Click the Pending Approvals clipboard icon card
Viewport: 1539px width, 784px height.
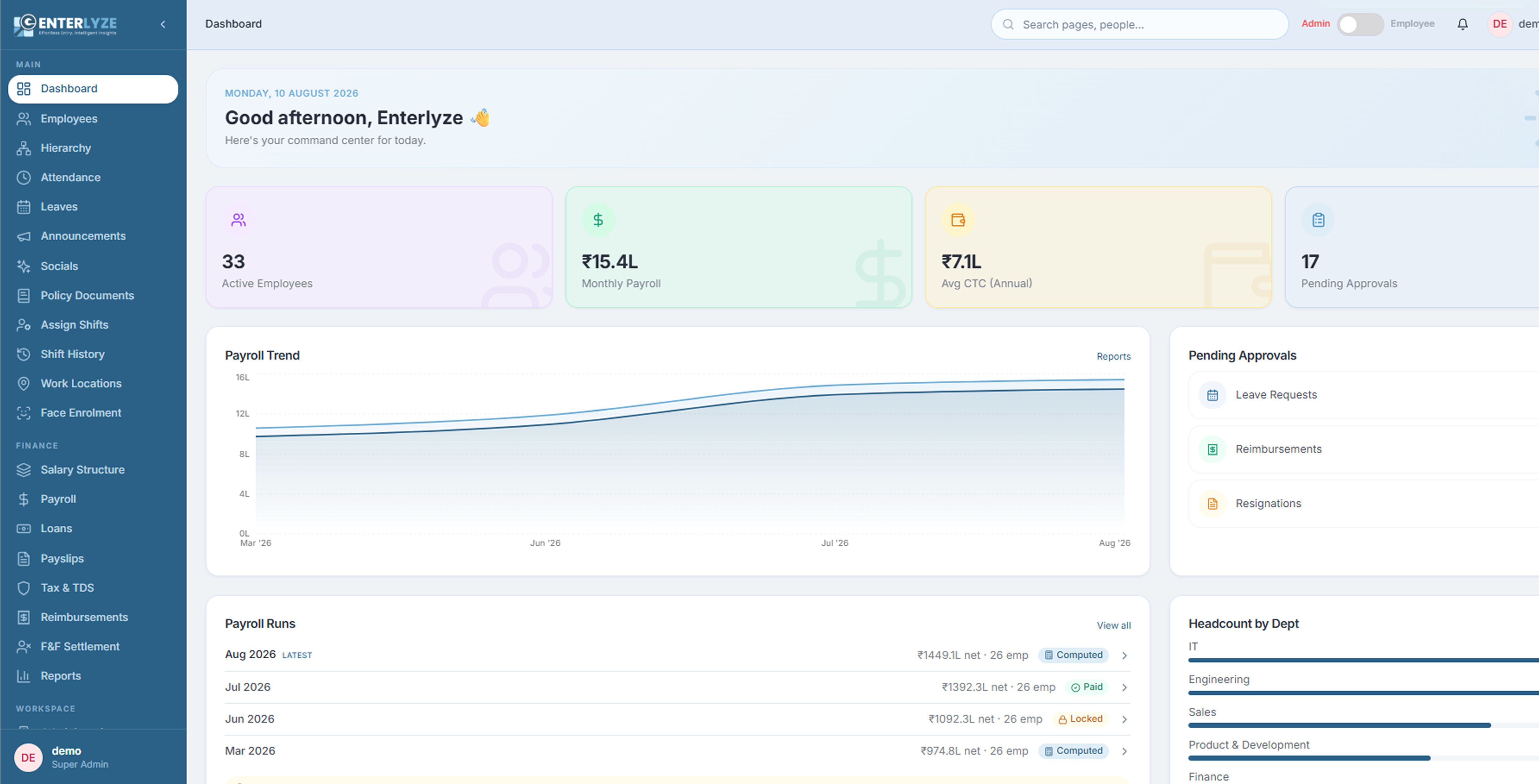[x=1318, y=220]
